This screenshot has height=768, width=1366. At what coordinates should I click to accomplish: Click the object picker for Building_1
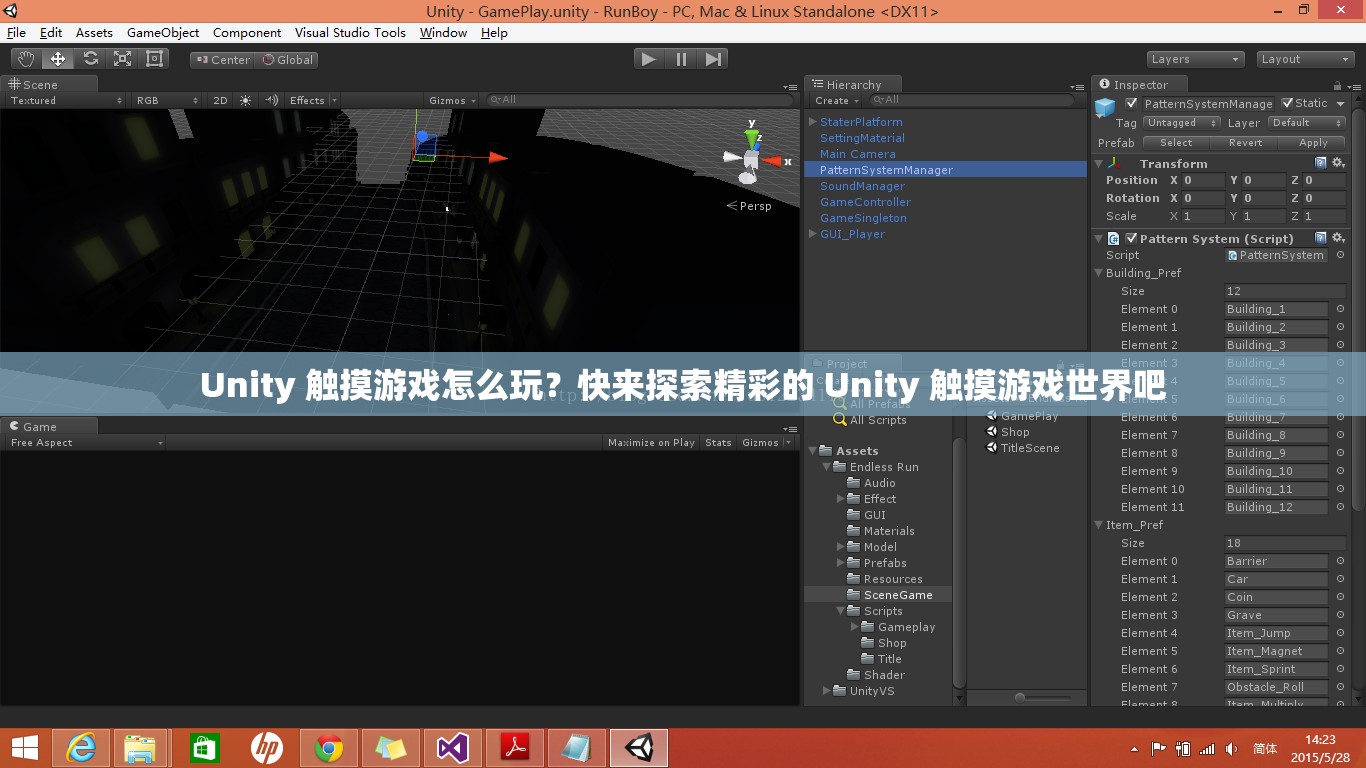1340,309
